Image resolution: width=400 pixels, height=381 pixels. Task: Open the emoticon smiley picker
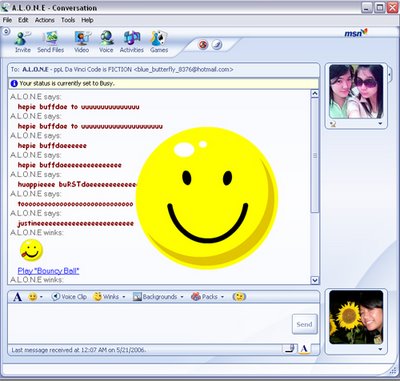(35, 297)
